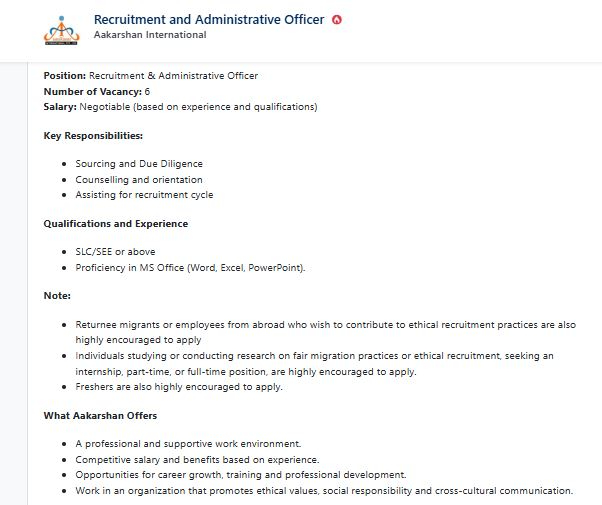Click the SLC/SEE or above bullet
This screenshot has width=602, height=505.
[x=115, y=252]
